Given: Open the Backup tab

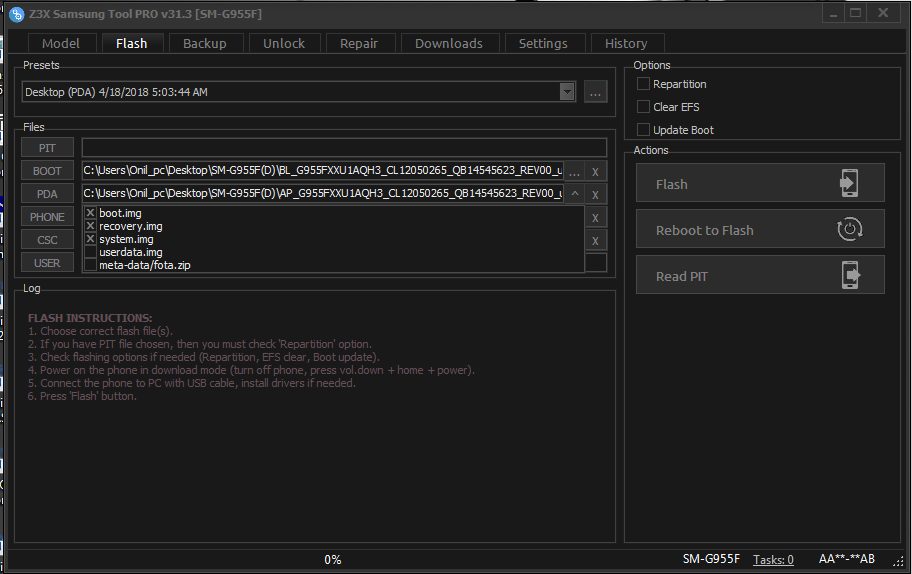Looking at the screenshot, I should click(205, 44).
